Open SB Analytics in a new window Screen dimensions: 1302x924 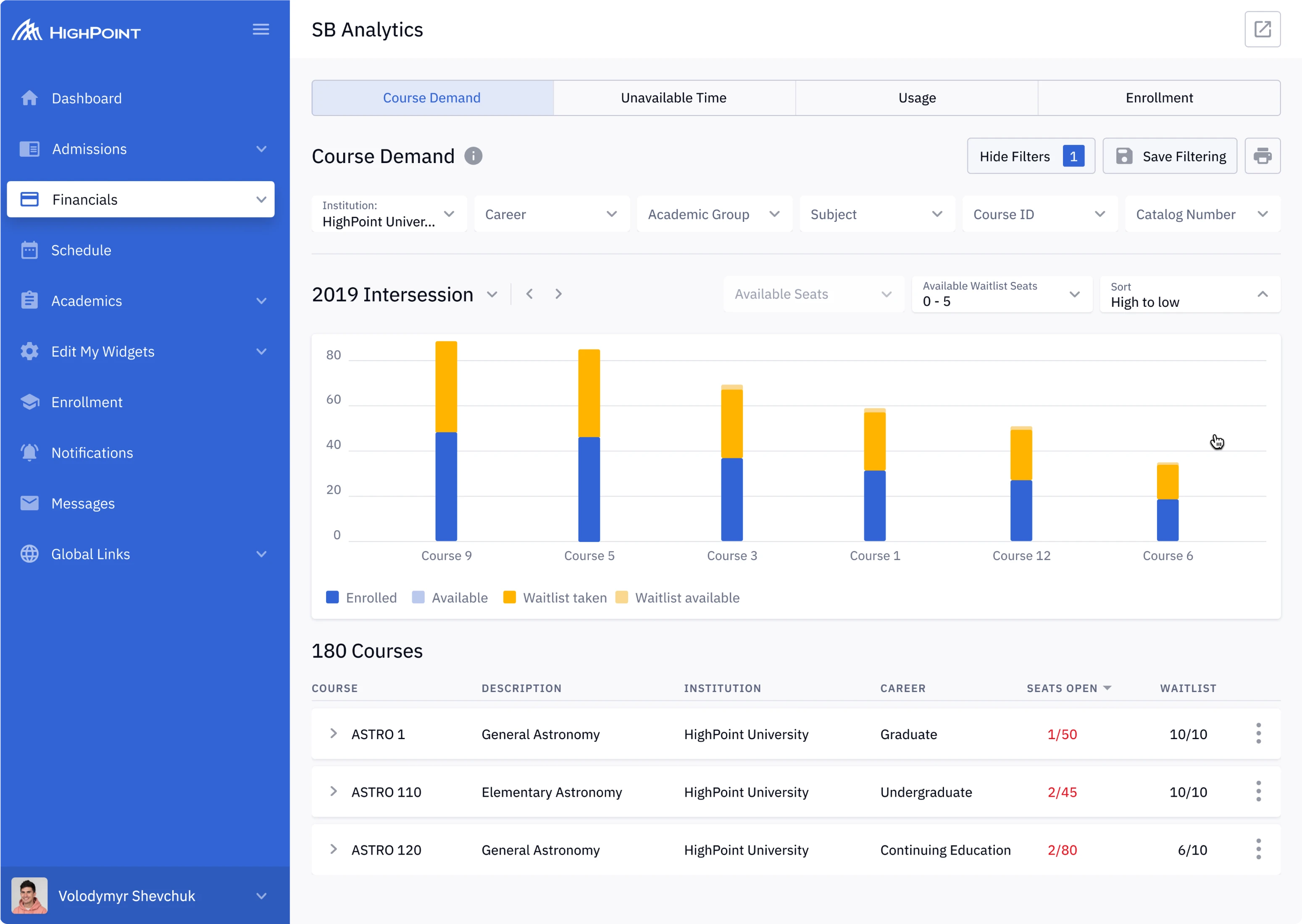[1263, 29]
